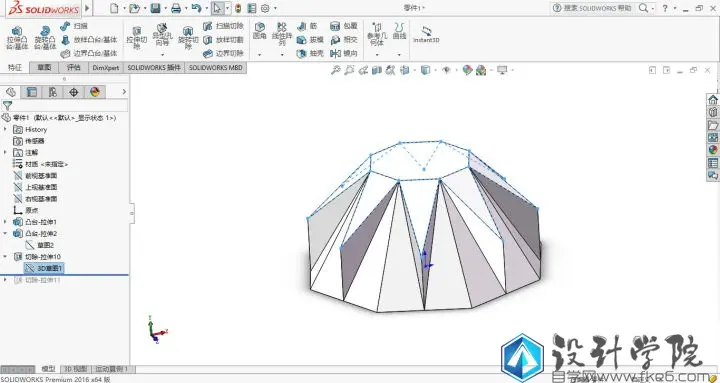
Task: Switch to the 特征 (Features) ribbon tab
Action: (x=15, y=68)
